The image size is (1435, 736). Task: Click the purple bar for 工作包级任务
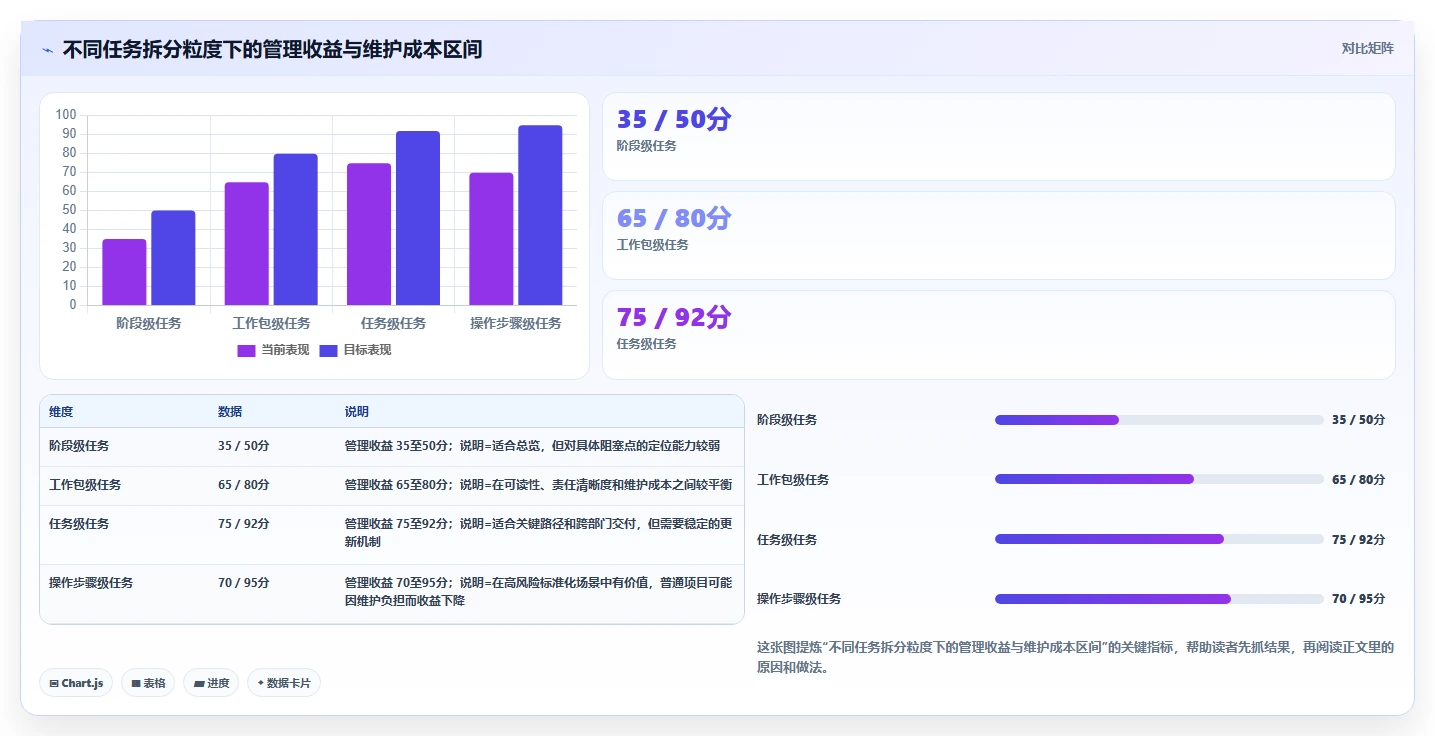coord(246,244)
